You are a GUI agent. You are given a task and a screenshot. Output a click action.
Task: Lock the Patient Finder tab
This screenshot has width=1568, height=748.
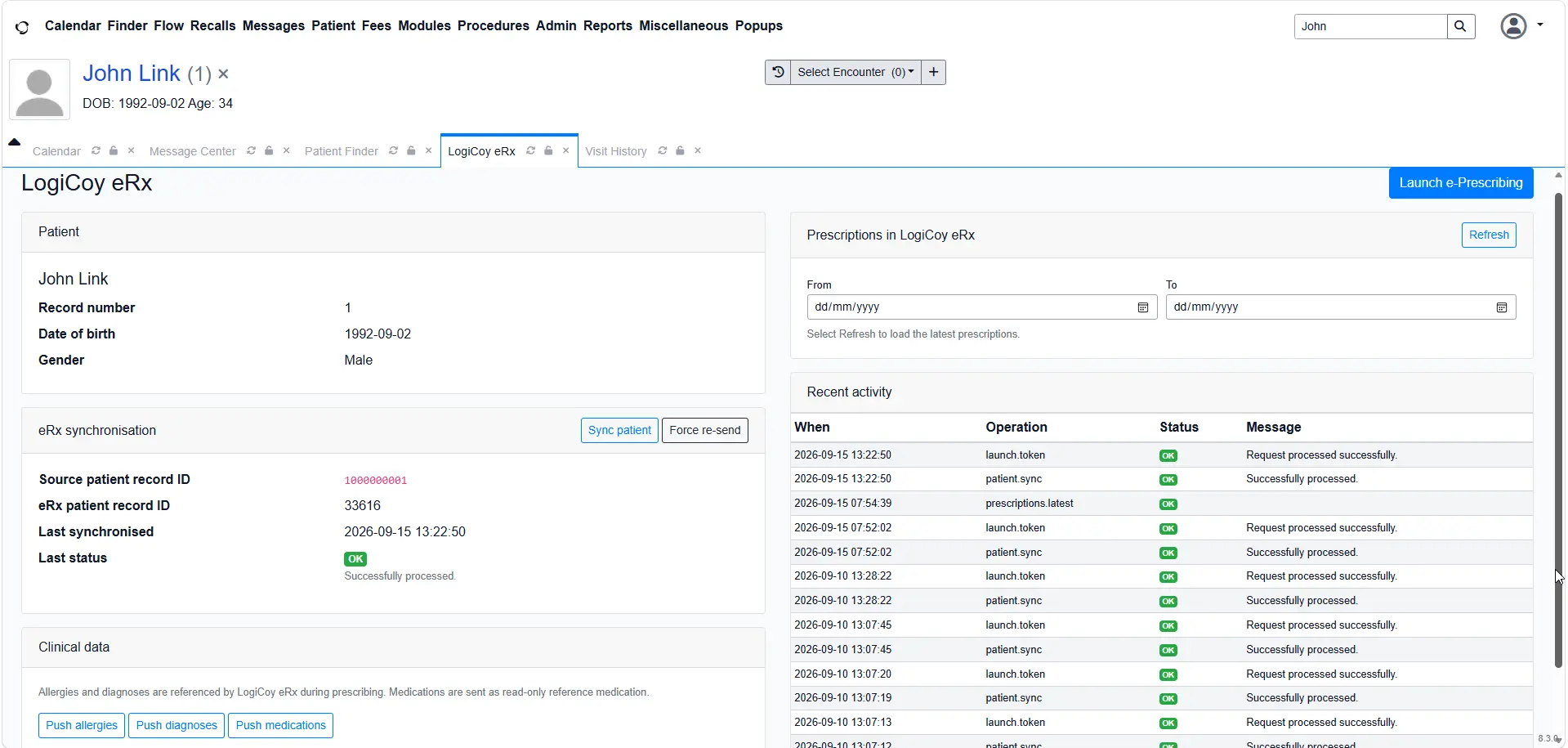click(411, 150)
